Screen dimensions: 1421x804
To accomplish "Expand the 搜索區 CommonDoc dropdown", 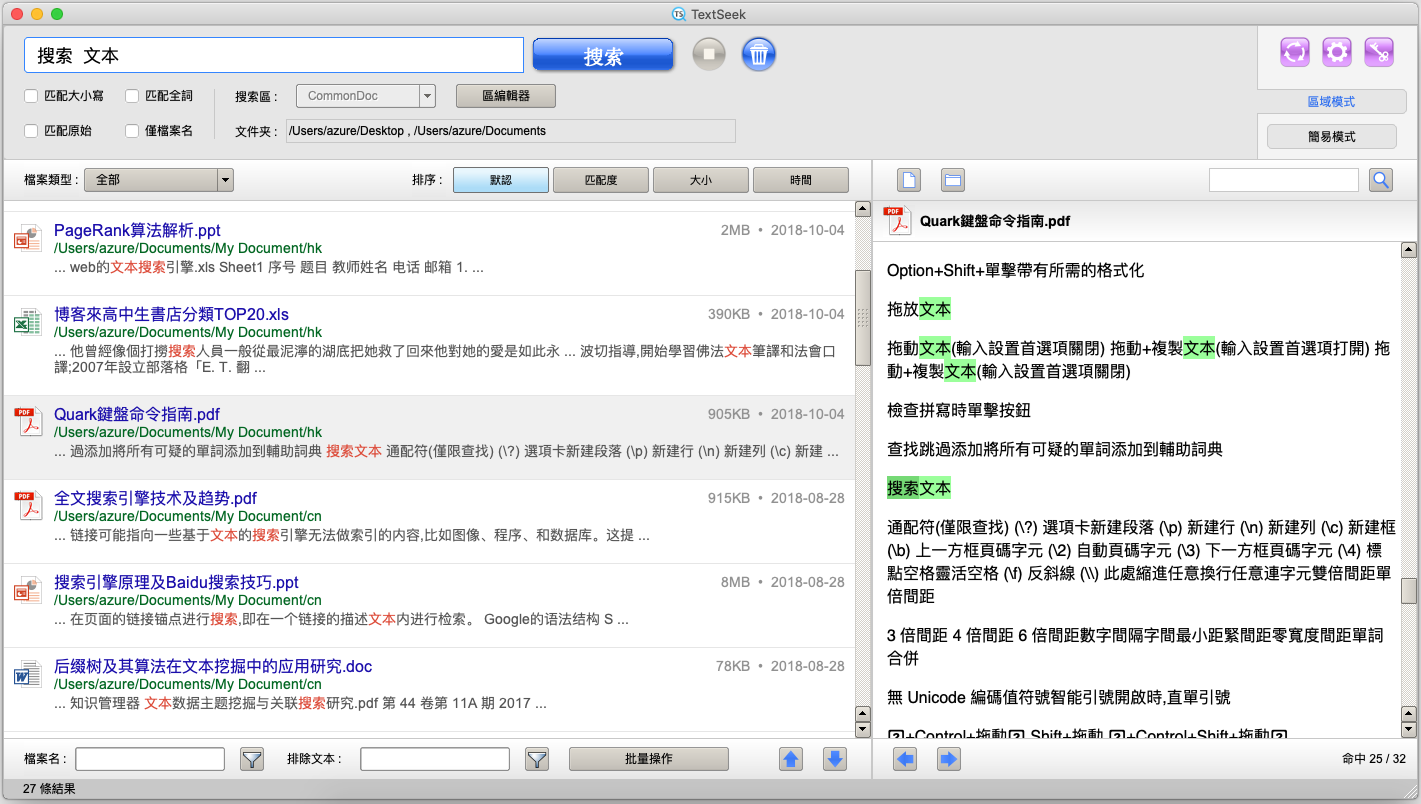I will (x=427, y=96).
